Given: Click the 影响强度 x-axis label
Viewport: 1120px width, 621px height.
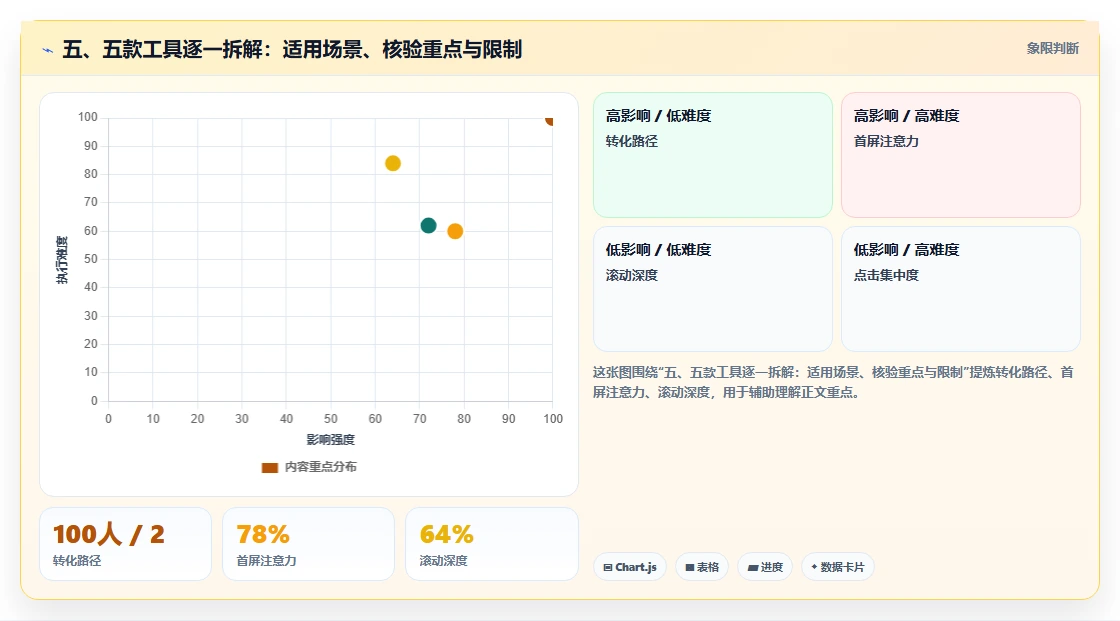Looking at the screenshot, I should (x=331, y=439).
